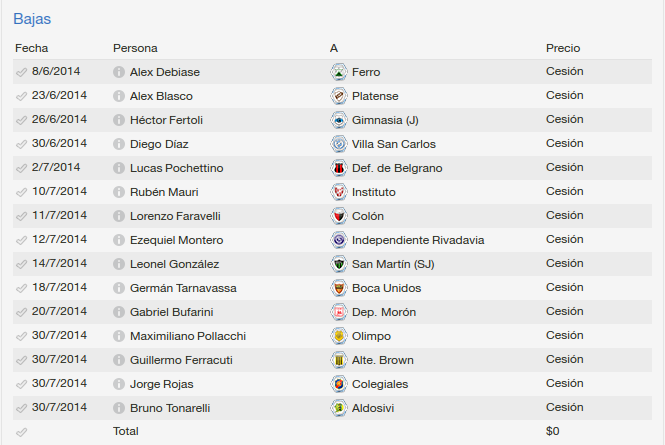Toggle the checkmark in the Total row
This screenshot has width=665, height=445.
tap(22, 432)
